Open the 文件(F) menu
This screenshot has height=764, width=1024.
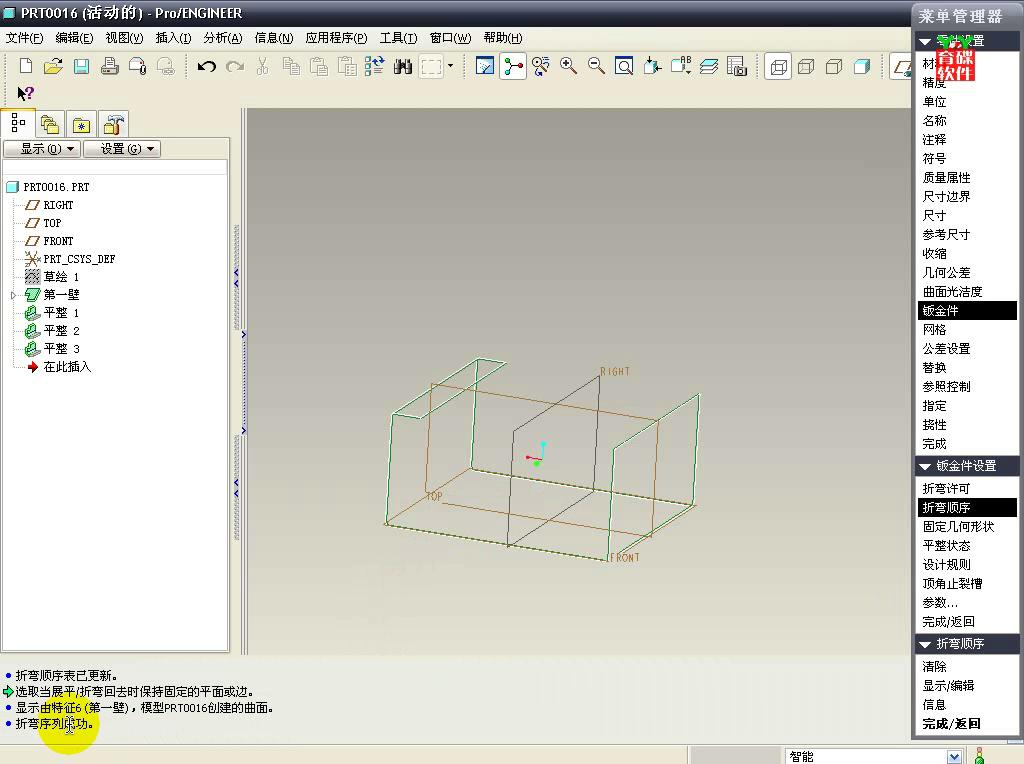25,38
